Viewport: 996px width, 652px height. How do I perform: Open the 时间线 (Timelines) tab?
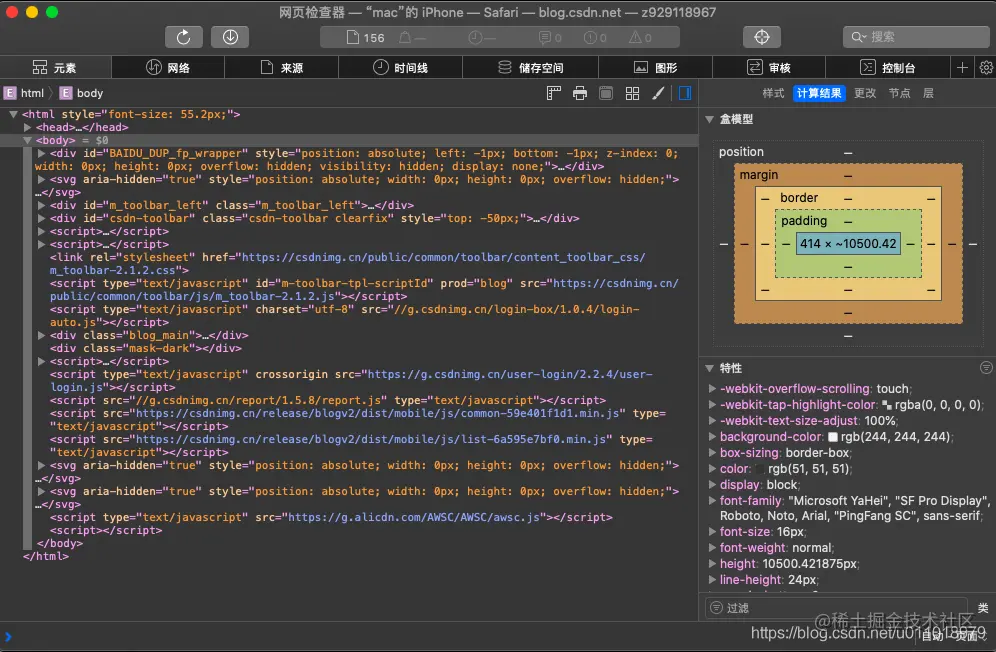tap(400, 67)
